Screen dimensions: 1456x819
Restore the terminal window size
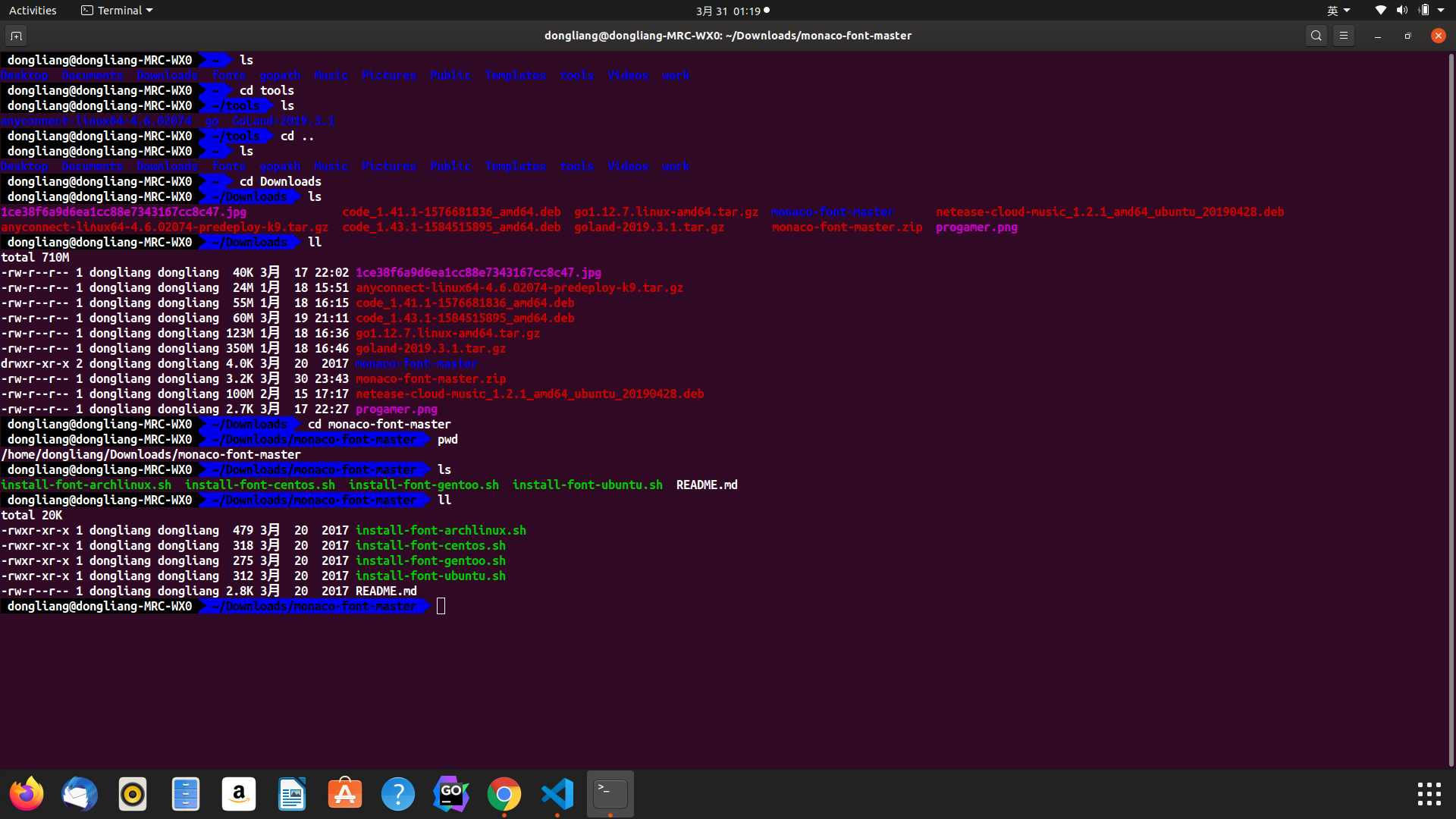[x=1408, y=36]
